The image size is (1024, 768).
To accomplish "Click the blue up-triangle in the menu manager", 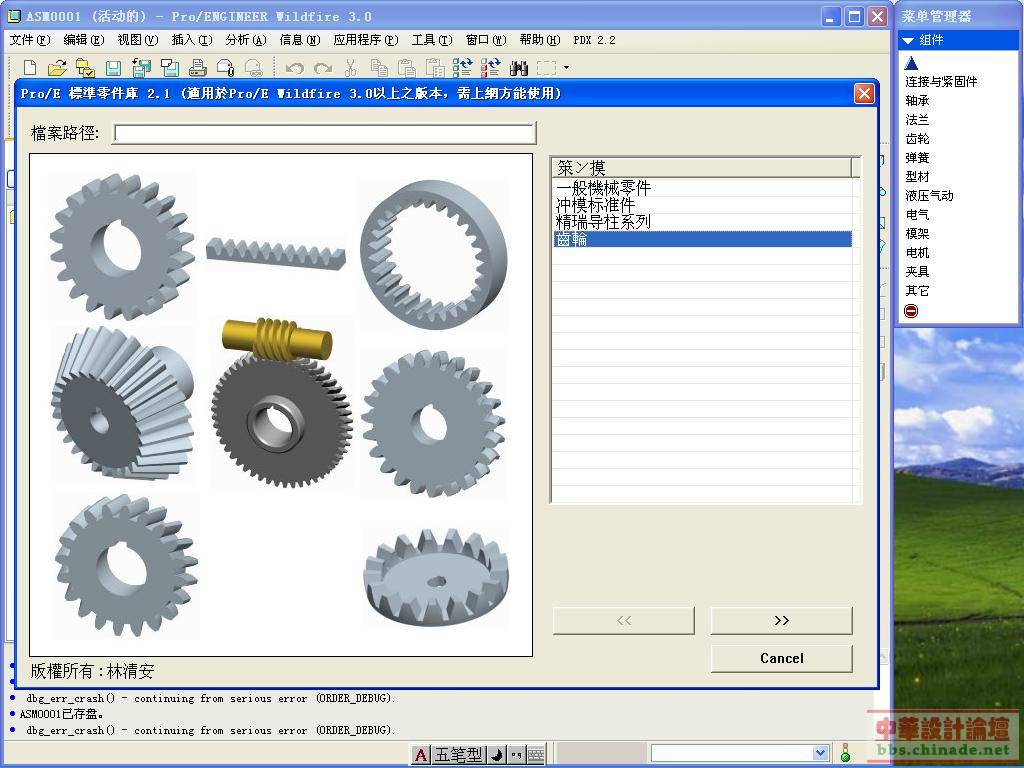I will click(x=912, y=63).
